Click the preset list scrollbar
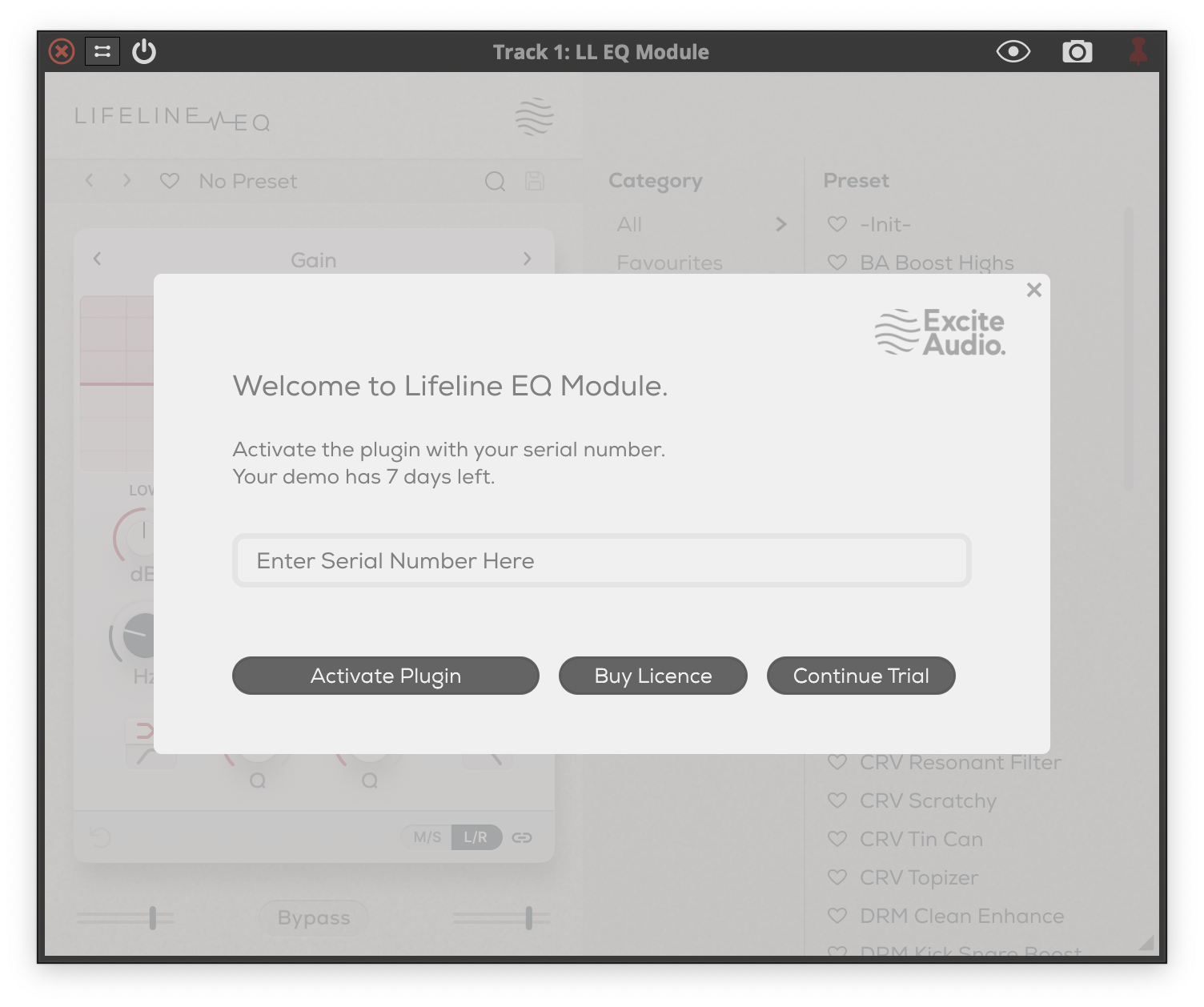Viewport: 1204px width, 1007px height. point(1129,348)
